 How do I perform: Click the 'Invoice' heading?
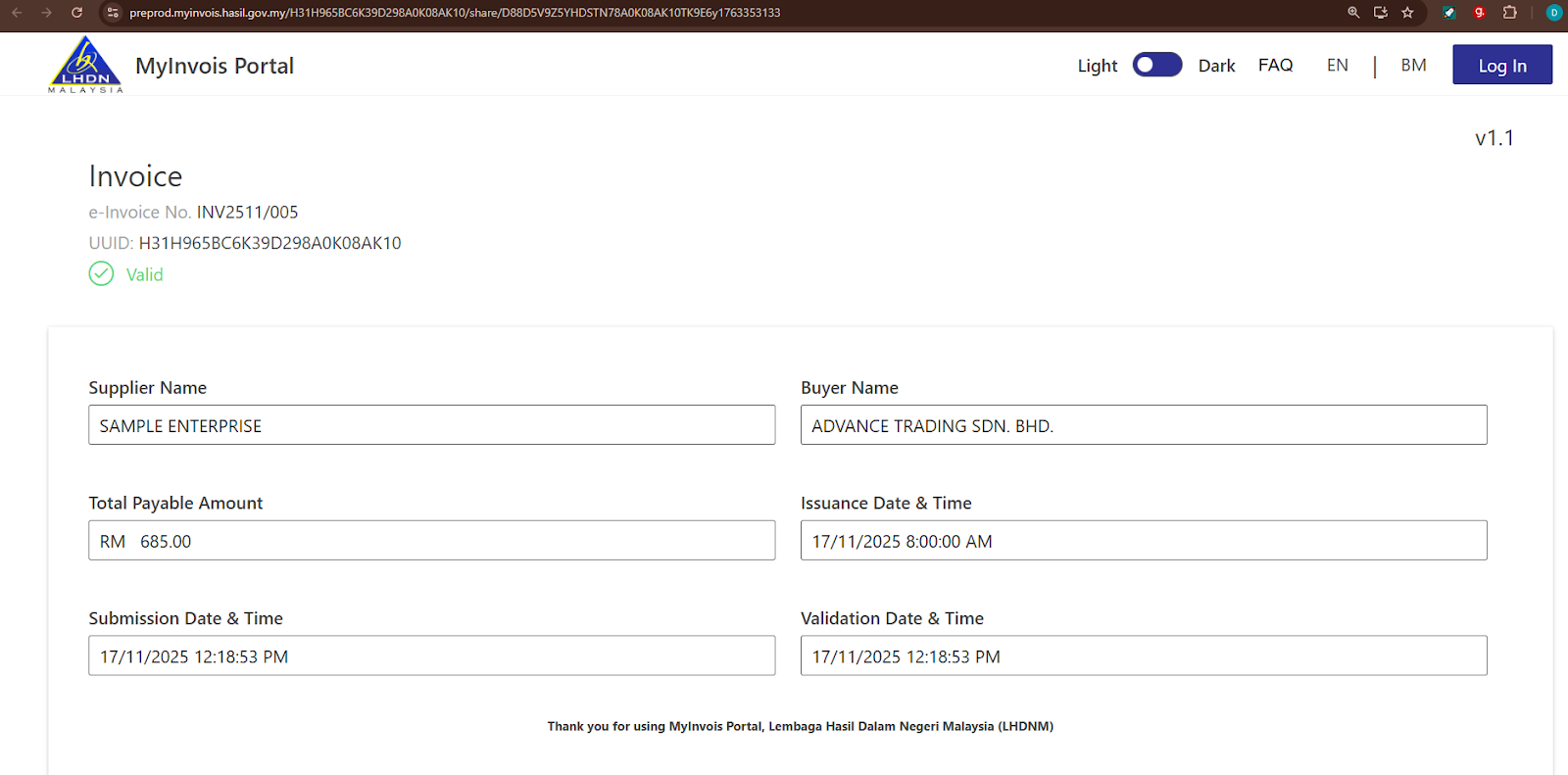point(135,176)
